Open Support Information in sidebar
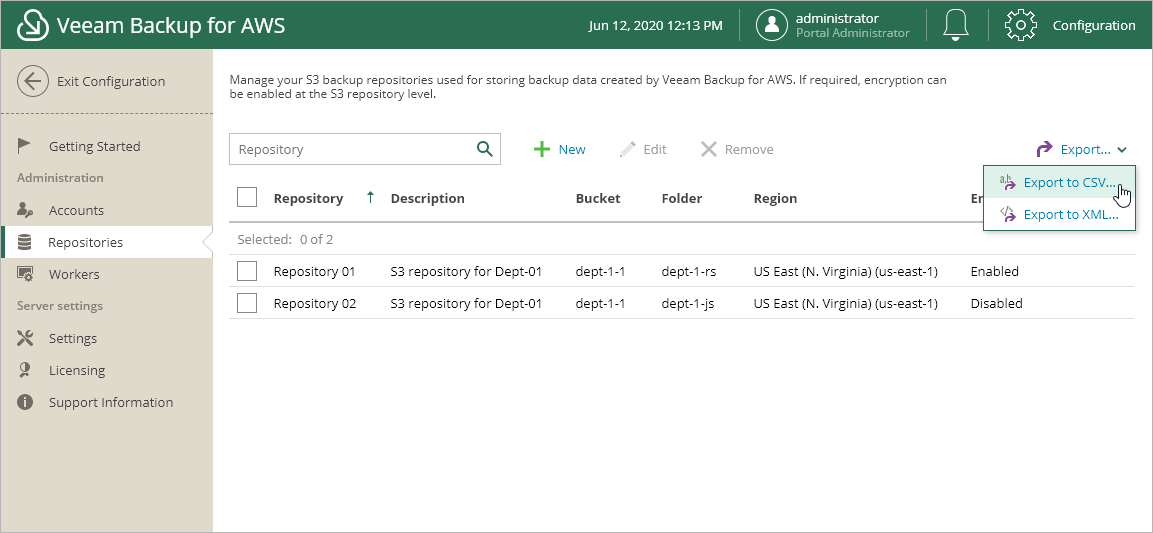Image resolution: width=1153 pixels, height=533 pixels. pyautogui.click(x=111, y=402)
